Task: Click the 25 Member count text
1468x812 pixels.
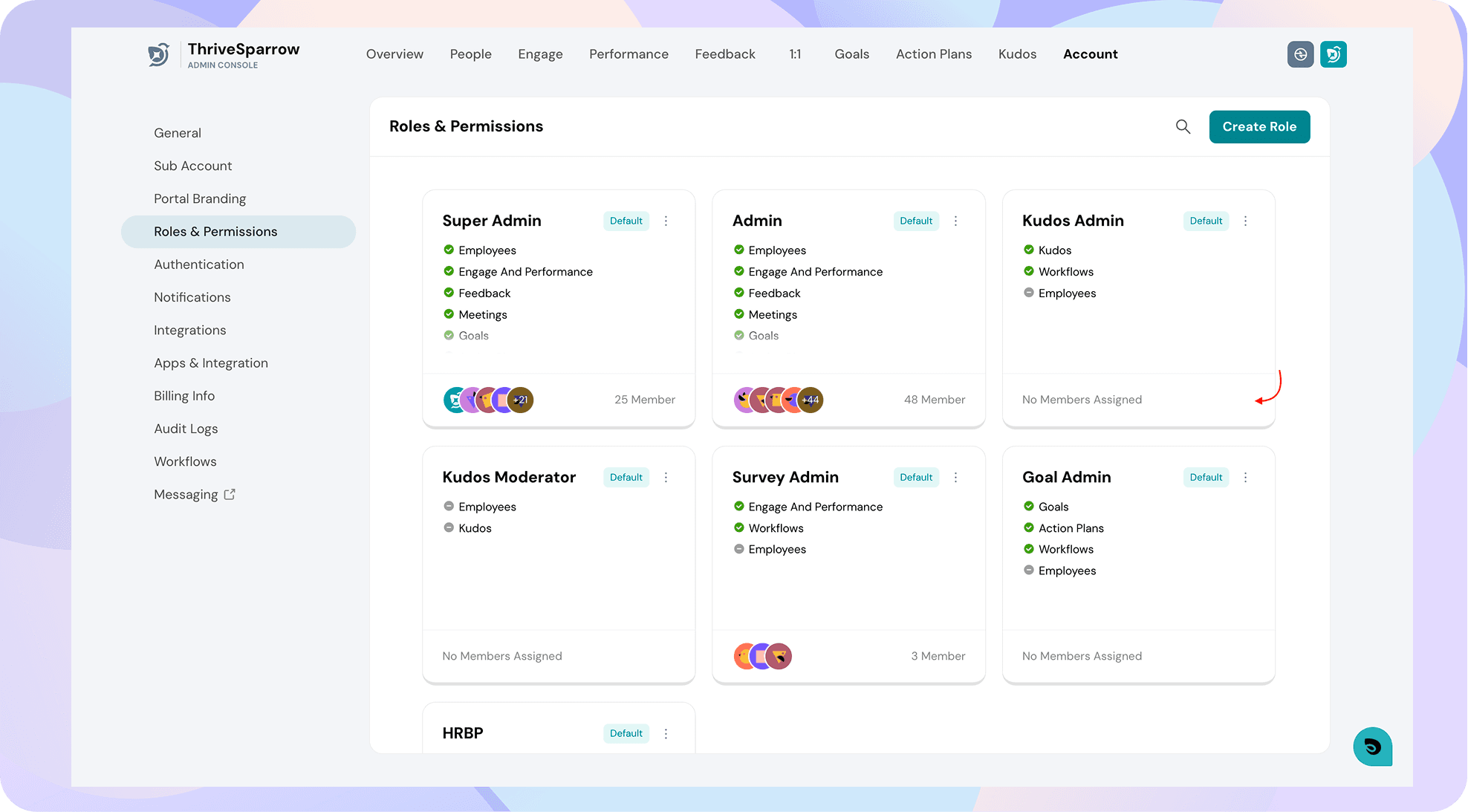Action: tap(644, 400)
